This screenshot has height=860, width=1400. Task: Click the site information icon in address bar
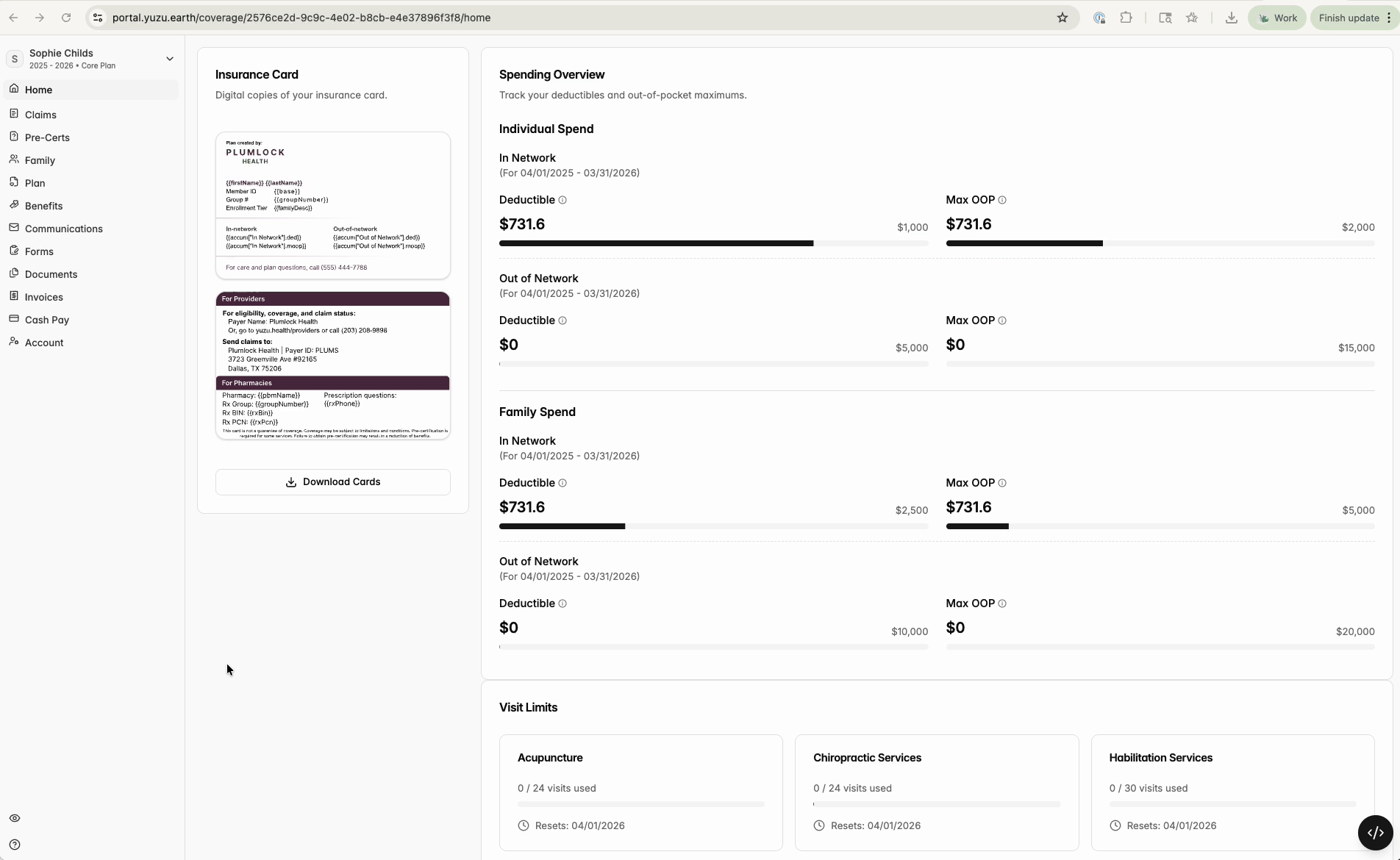[97, 18]
